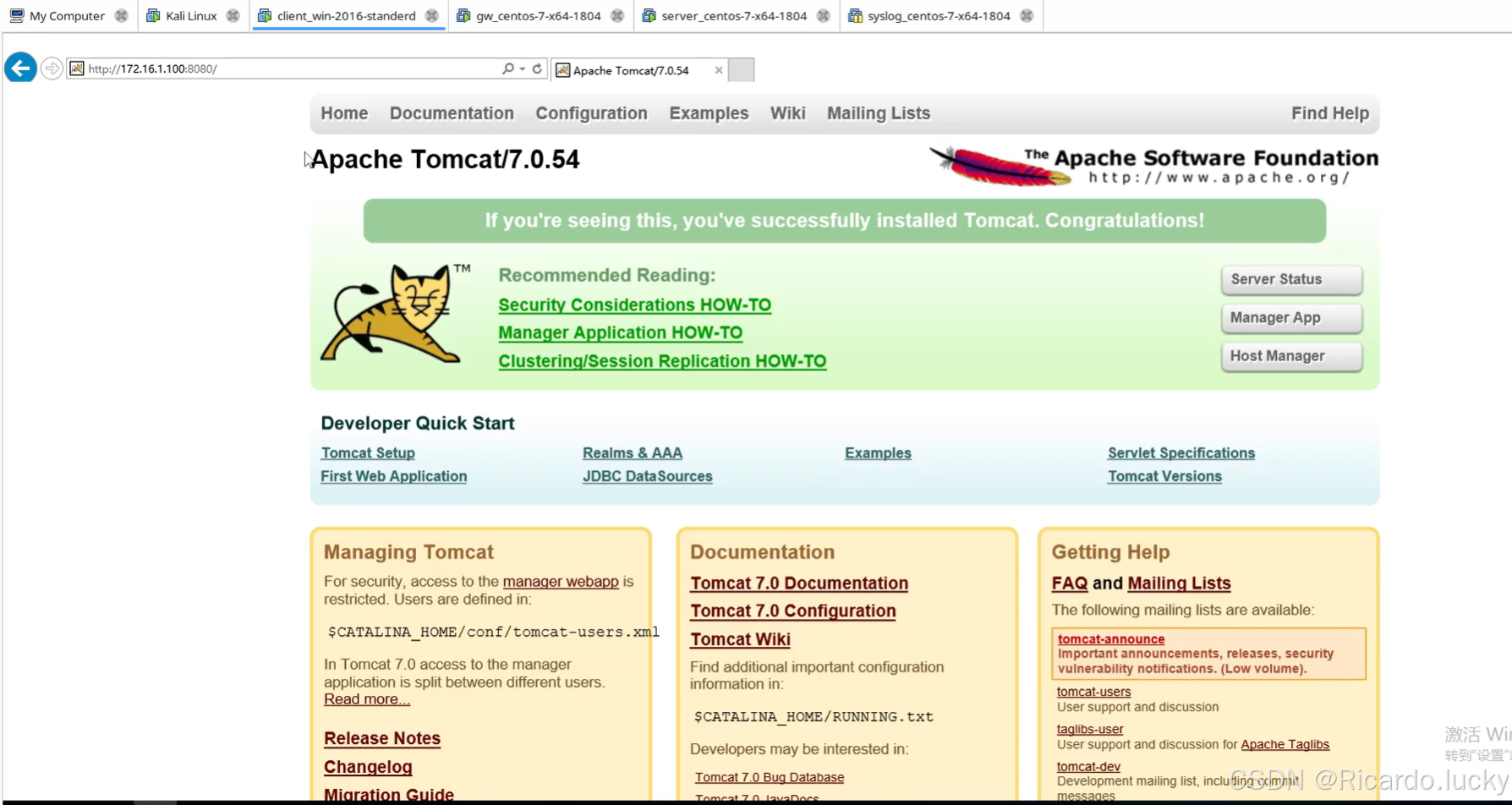
Task: Open Mailing Lists link in Getting Help
Action: pos(1179,583)
